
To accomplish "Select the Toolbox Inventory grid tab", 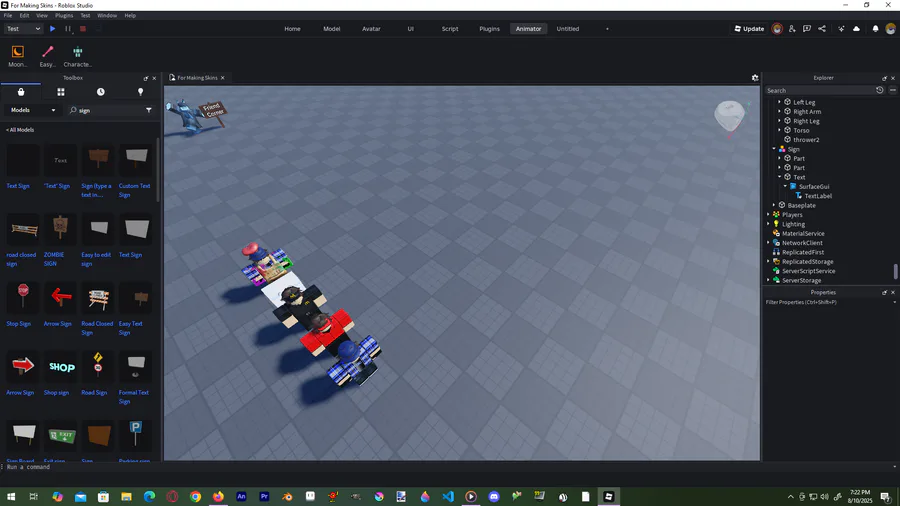I will point(61,92).
